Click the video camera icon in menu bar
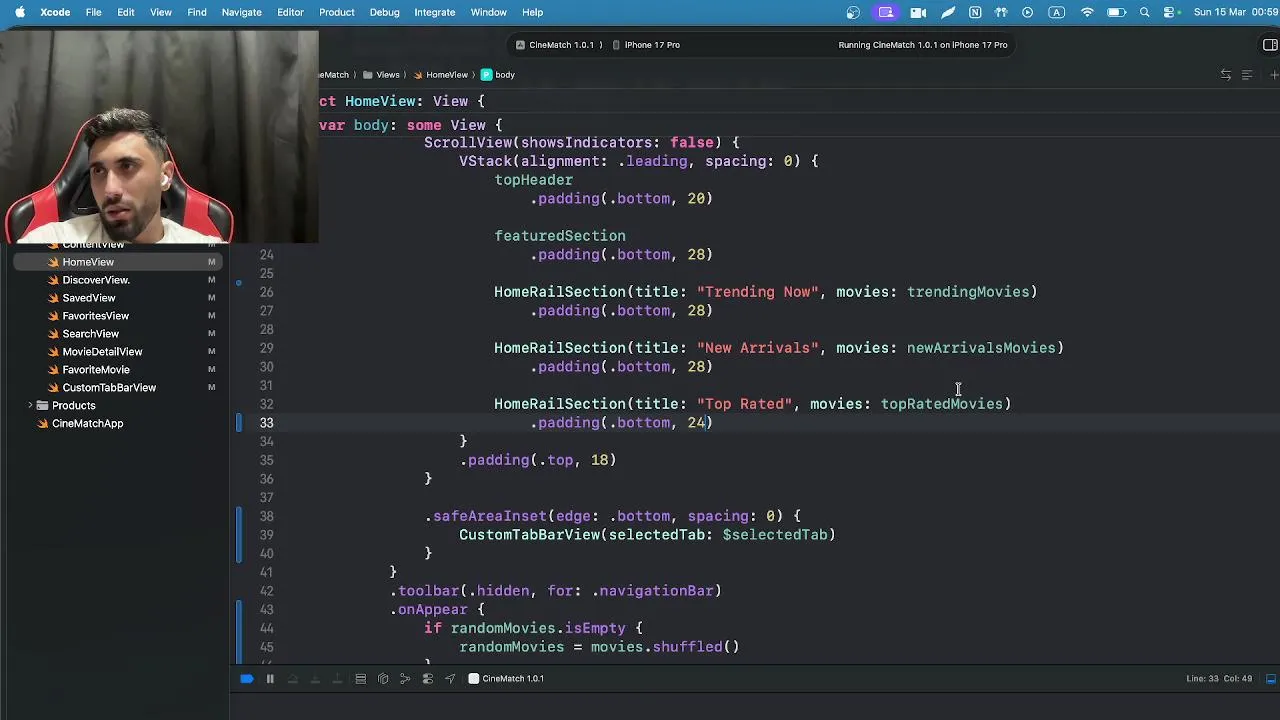The width and height of the screenshot is (1280, 720). pos(918,12)
